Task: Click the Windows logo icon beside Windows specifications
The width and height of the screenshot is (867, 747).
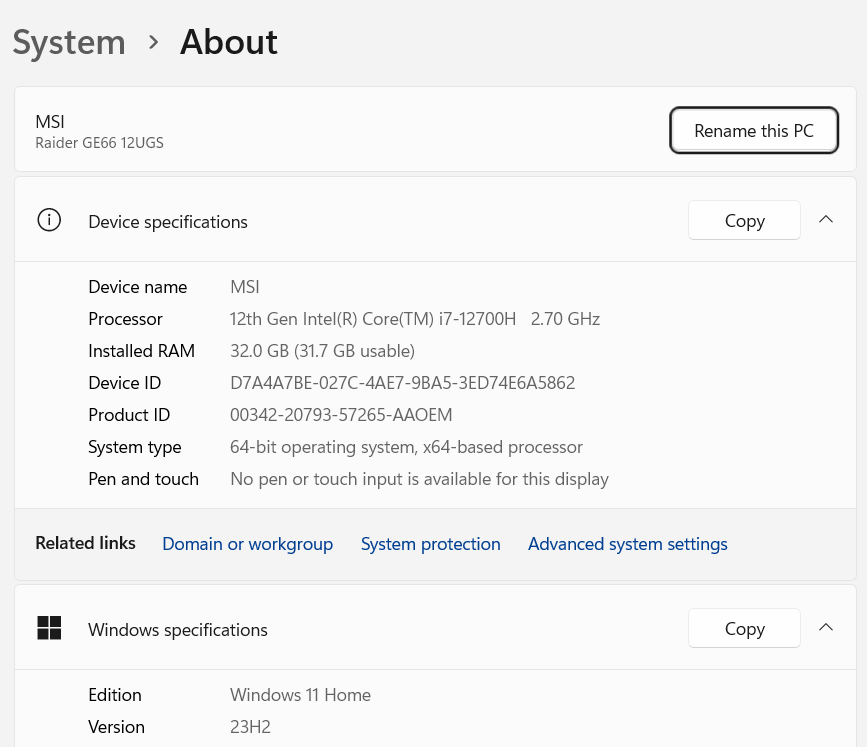Action: pyautogui.click(x=49, y=628)
